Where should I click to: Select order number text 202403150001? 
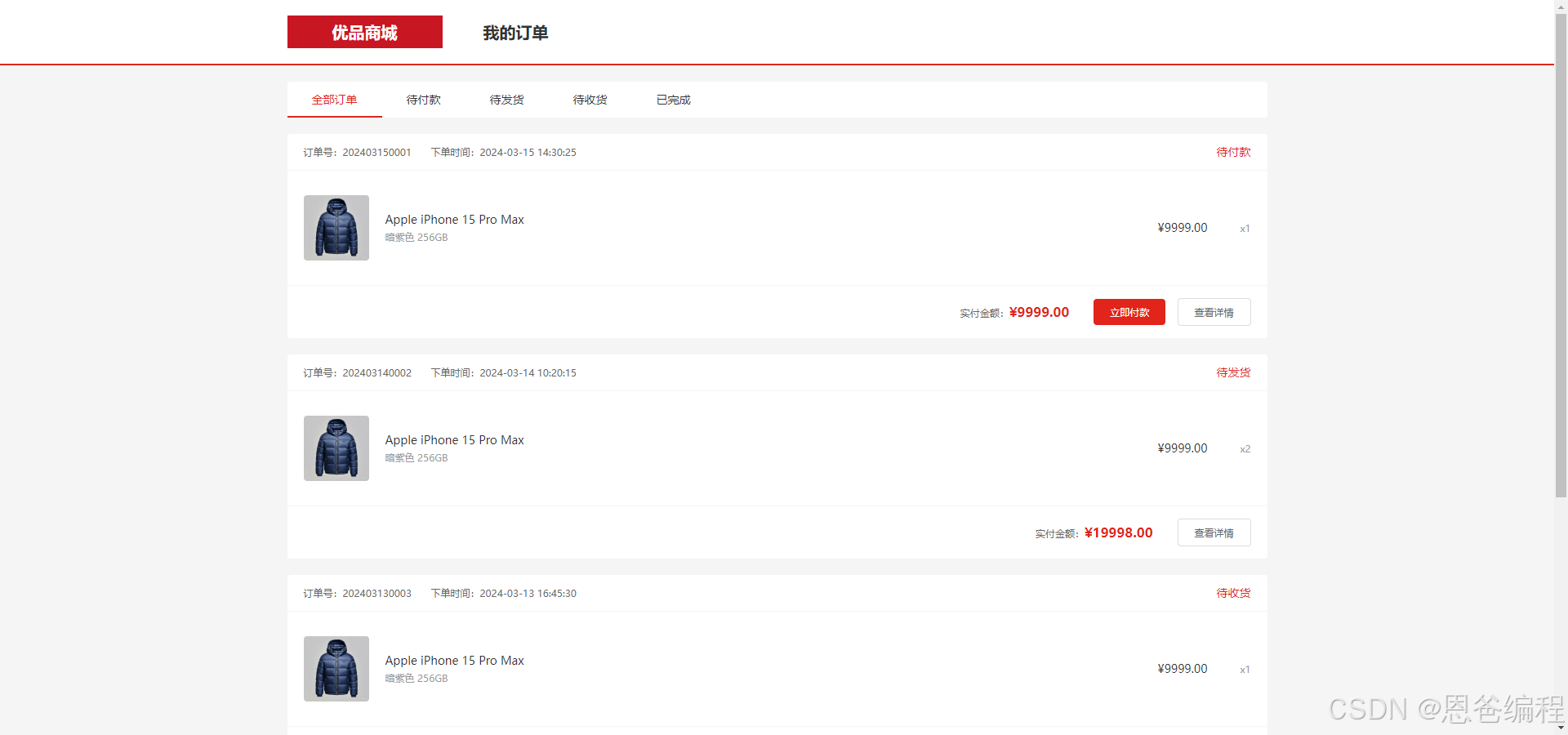click(x=377, y=153)
